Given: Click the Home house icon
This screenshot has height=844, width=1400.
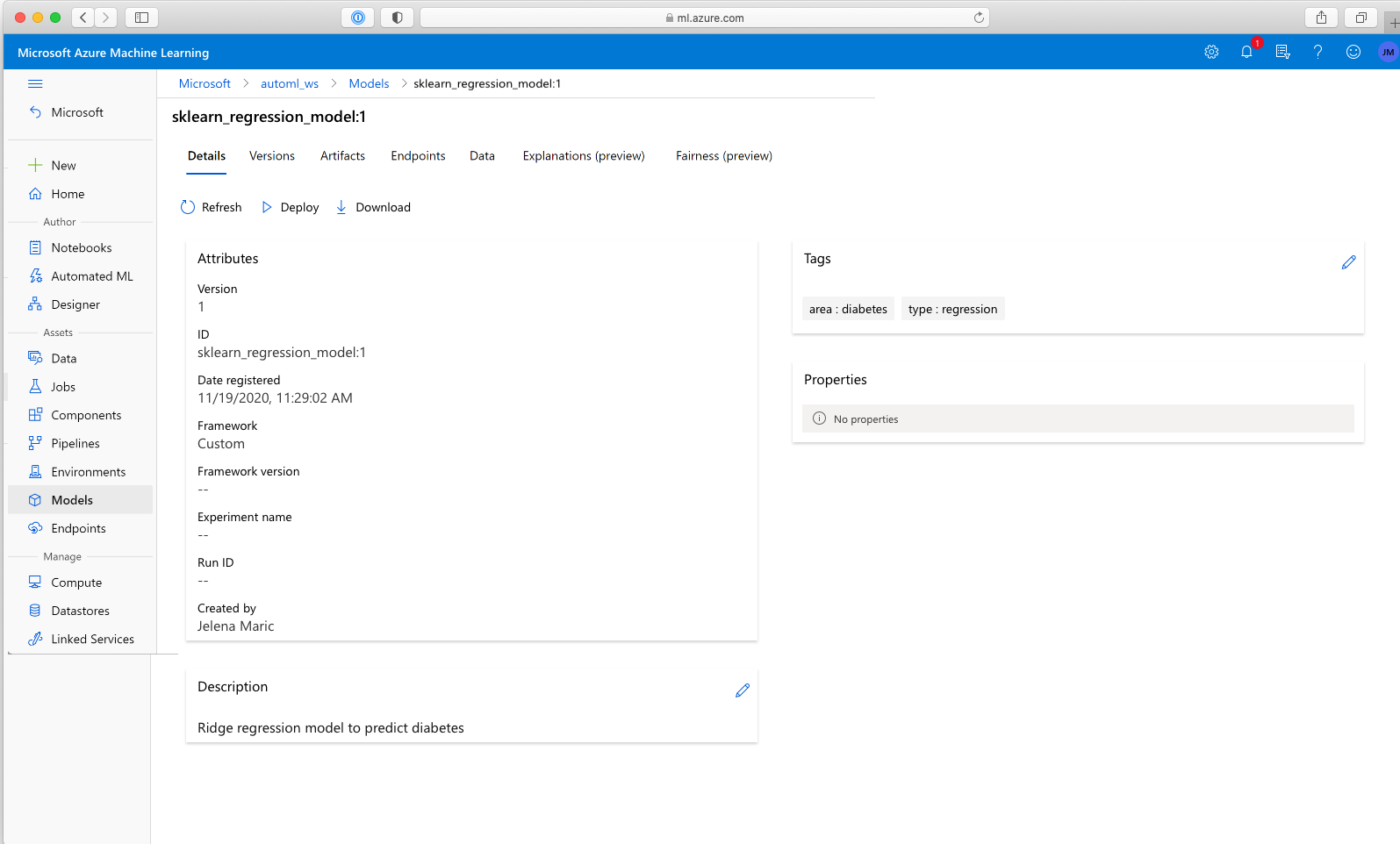Looking at the screenshot, I should coord(35,193).
